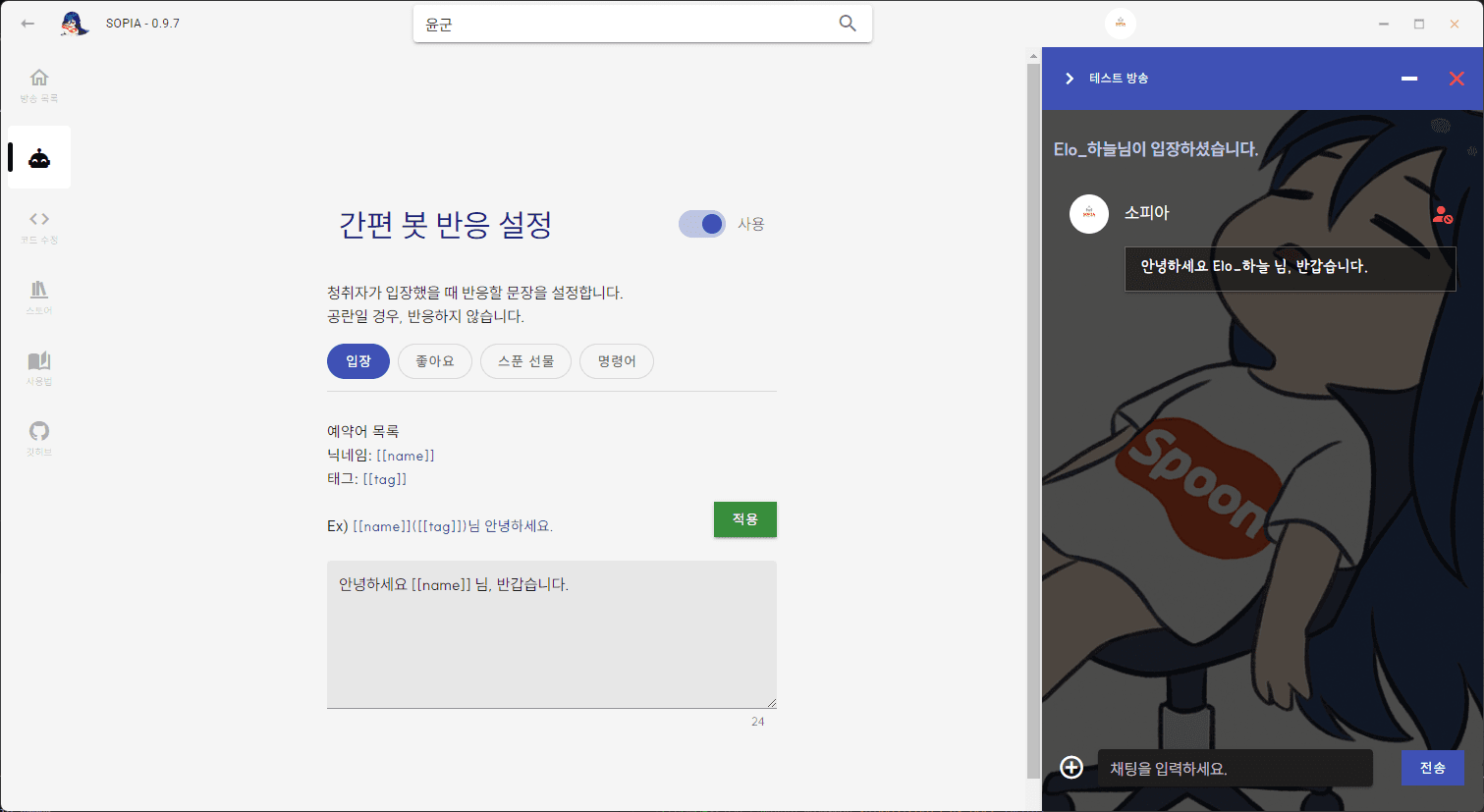Screen dimensions: 1484x812
Task: Open the GitHub (깃허브) sidebar link
Action: 39,439
